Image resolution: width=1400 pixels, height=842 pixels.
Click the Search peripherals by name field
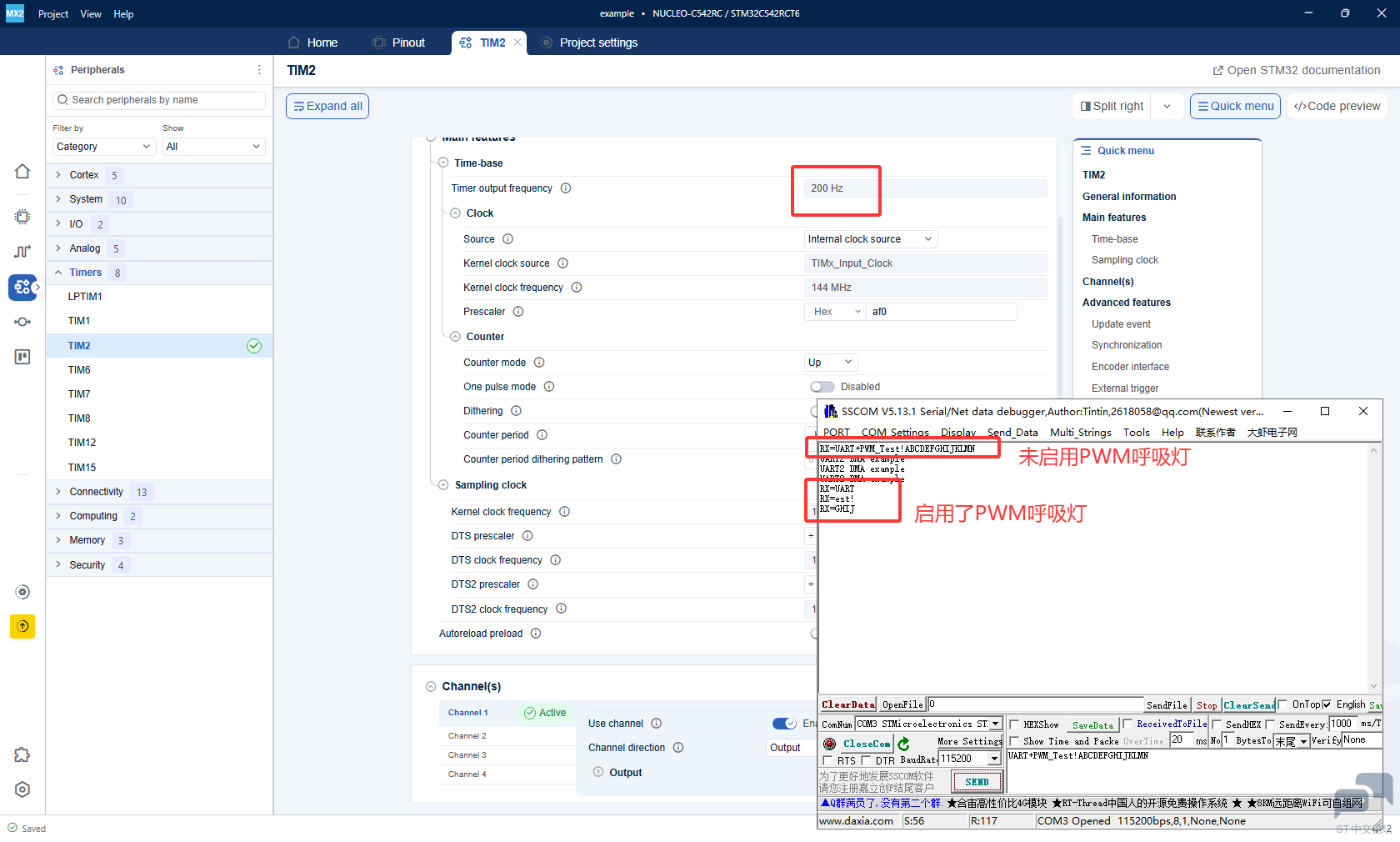pyautogui.click(x=158, y=100)
